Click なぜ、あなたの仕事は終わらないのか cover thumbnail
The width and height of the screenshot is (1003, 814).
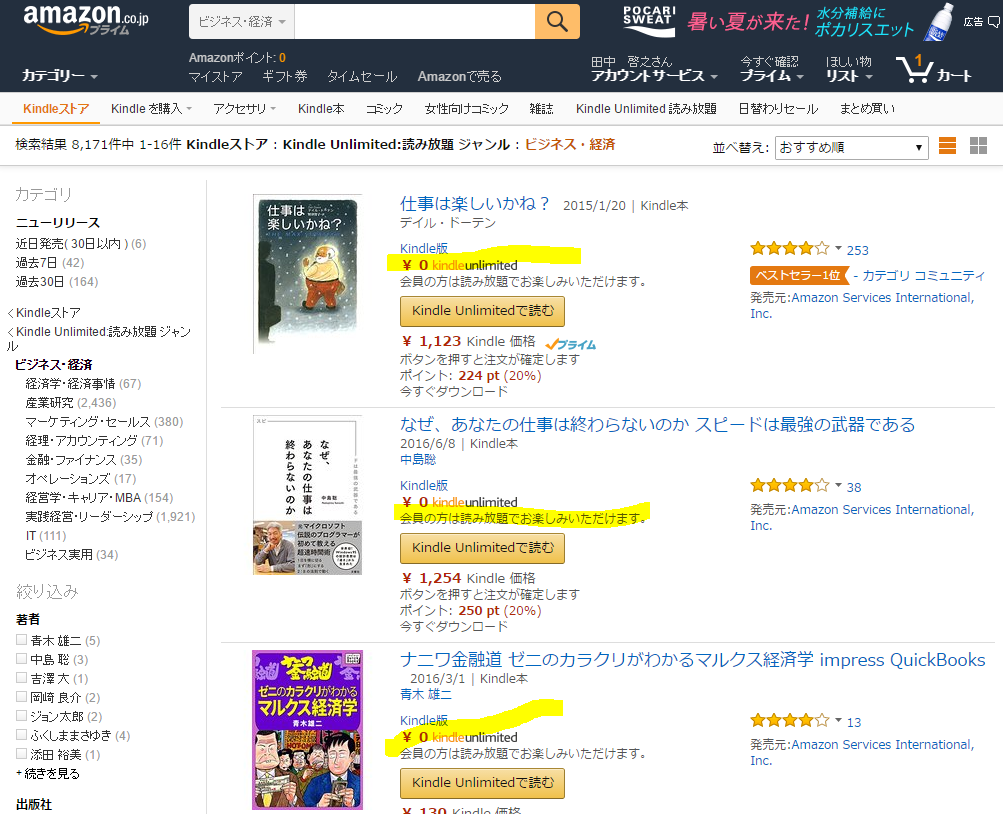tap(307, 495)
